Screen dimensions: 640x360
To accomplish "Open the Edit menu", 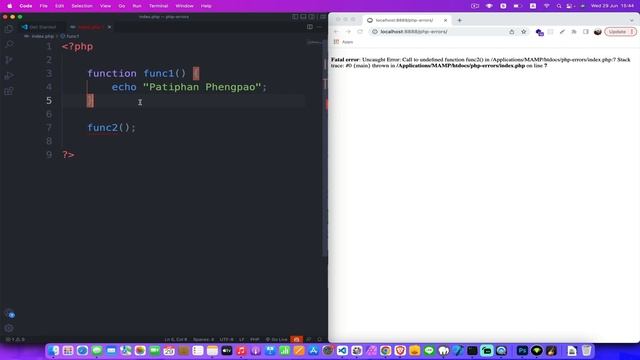I will pos(60,6).
